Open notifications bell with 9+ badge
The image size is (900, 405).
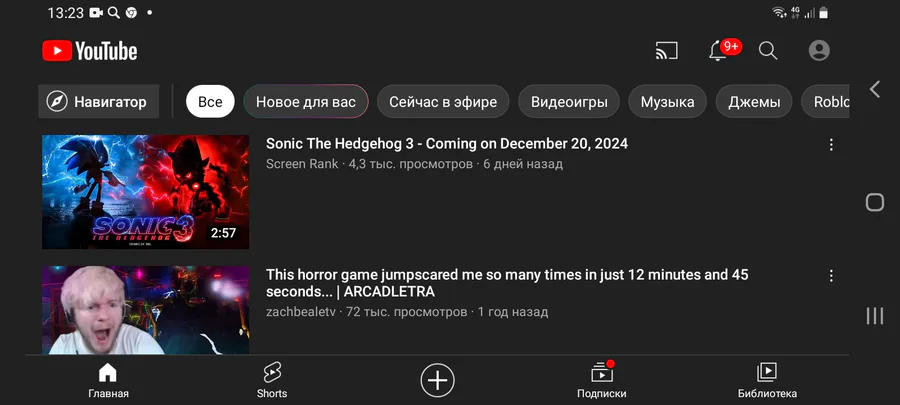723,50
